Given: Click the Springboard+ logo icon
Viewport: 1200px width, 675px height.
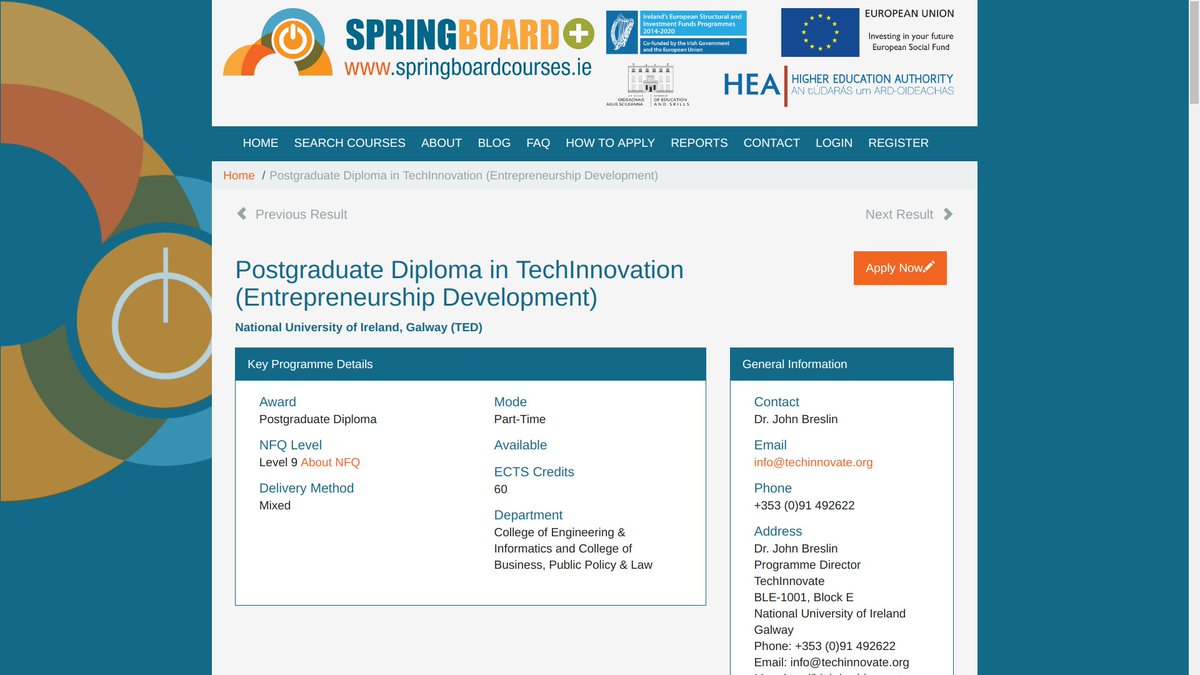Looking at the screenshot, I should 279,42.
